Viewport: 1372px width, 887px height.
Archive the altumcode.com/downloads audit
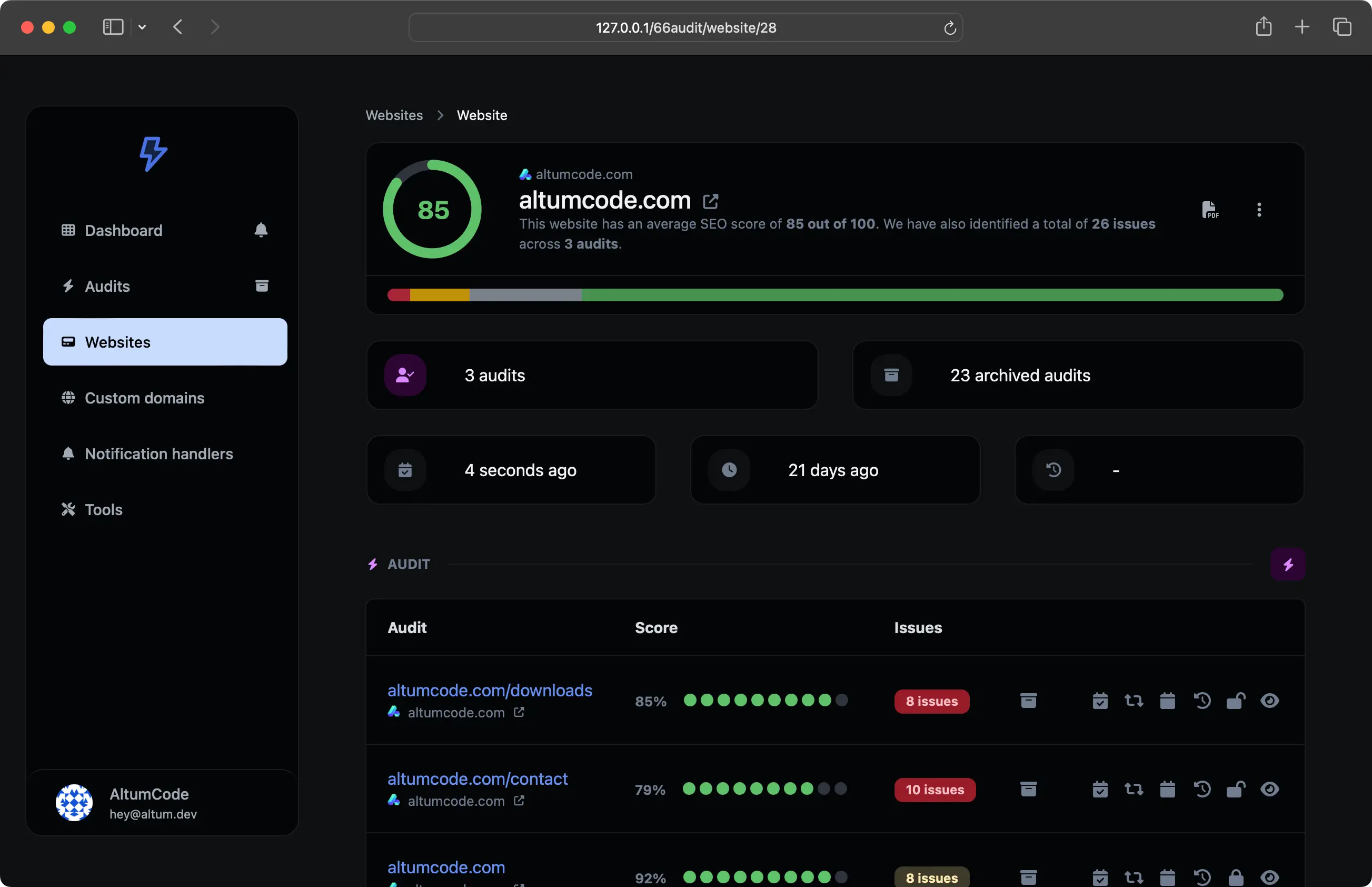tap(1028, 701)
